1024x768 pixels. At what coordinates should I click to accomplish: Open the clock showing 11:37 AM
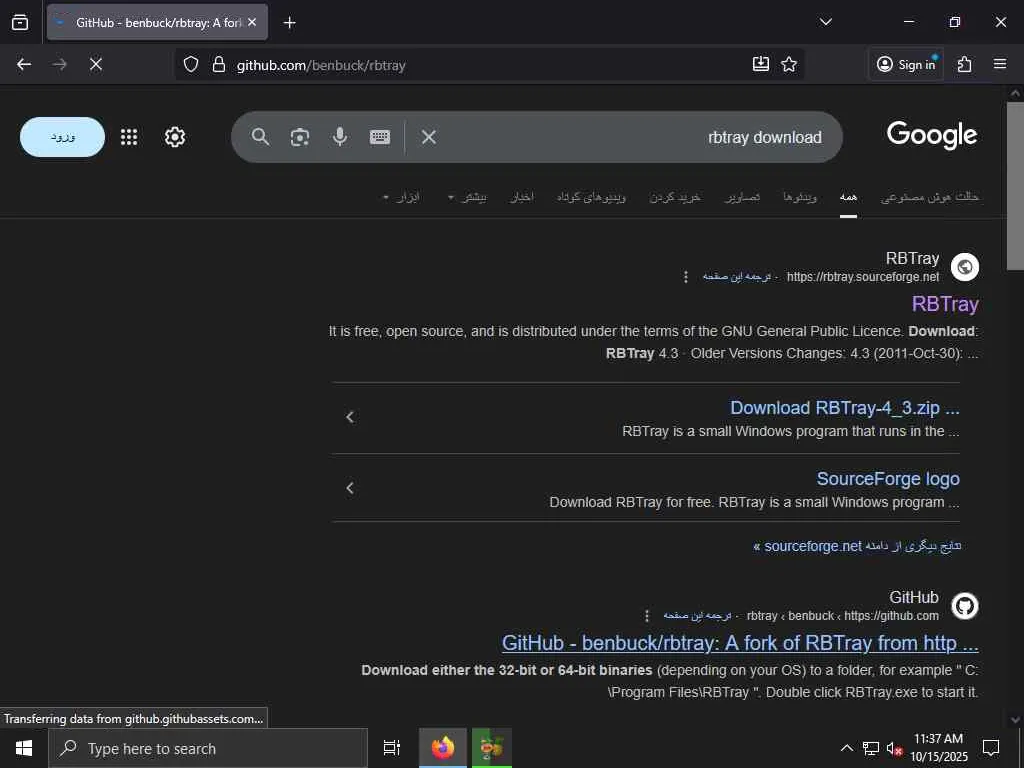[x=938, y=748]
